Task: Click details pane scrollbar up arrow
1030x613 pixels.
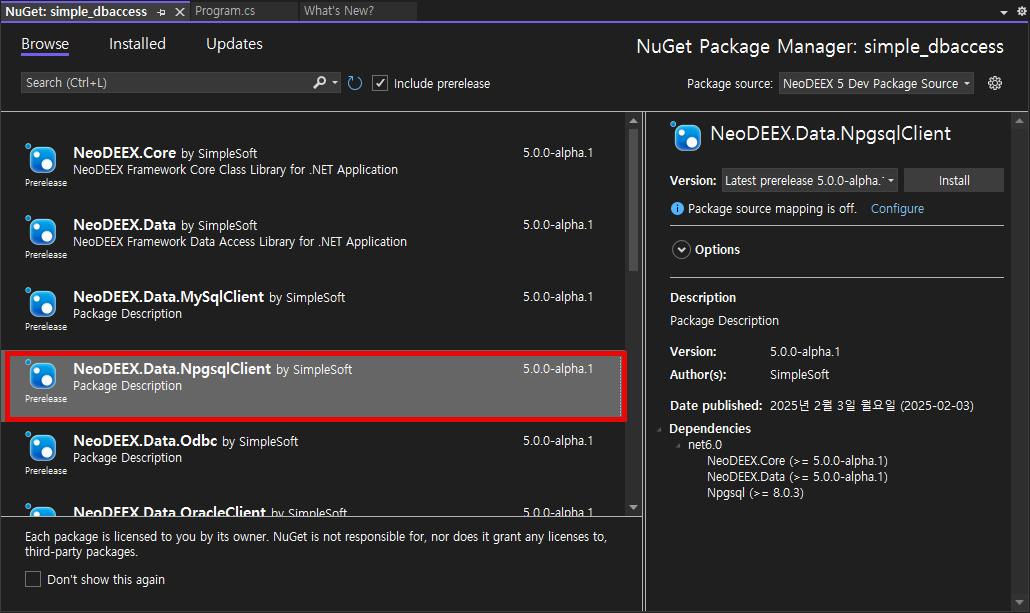Action: click(x=1019, y=120)
